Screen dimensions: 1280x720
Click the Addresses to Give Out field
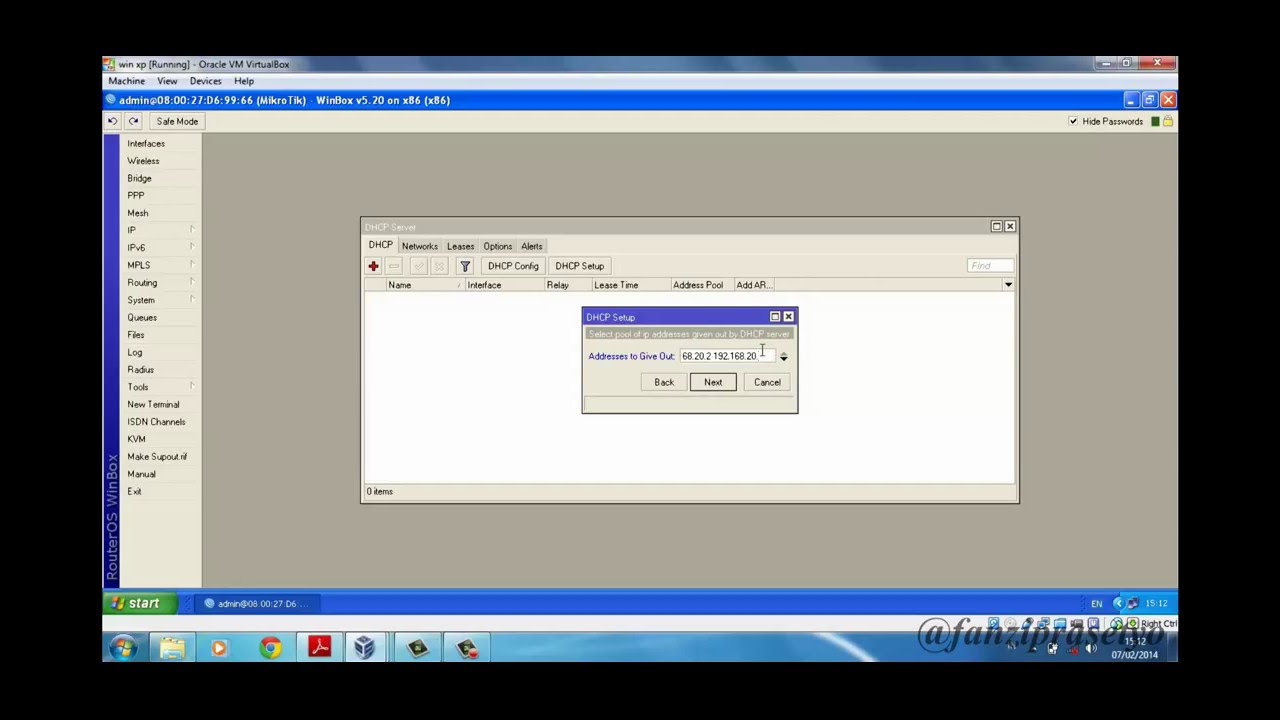[x=727, y=356]
